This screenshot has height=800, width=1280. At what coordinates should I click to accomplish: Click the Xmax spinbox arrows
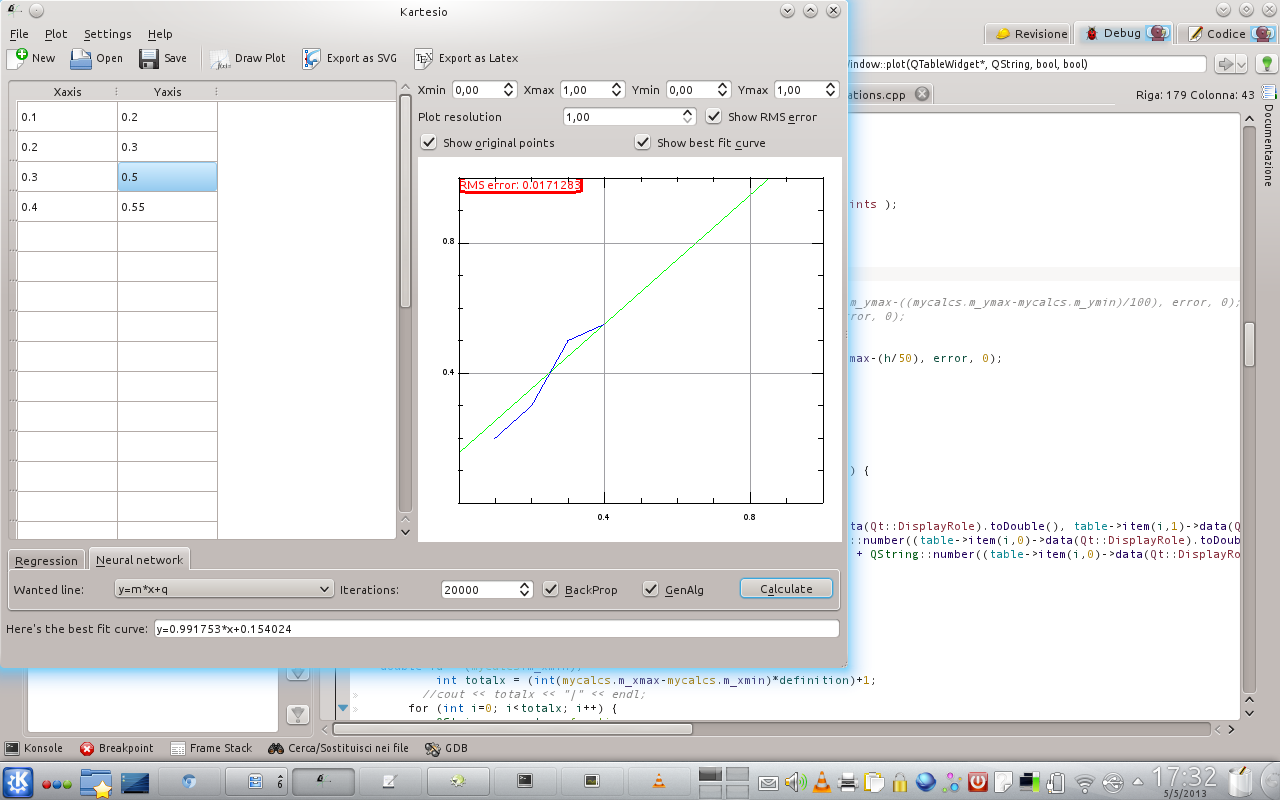[617, 90]
